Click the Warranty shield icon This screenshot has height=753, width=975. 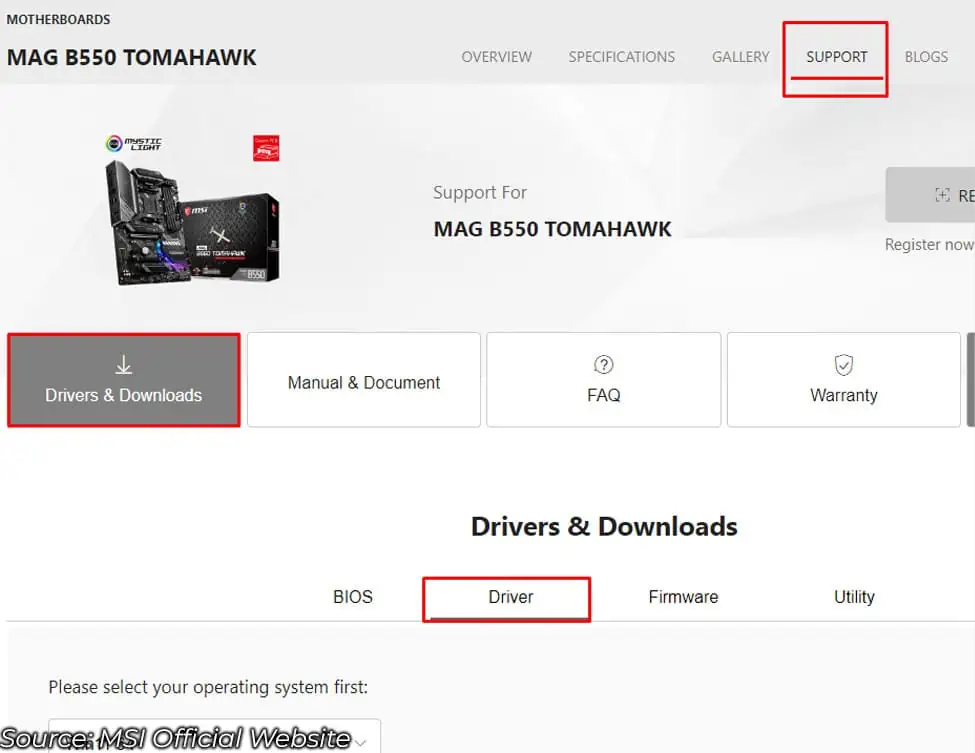(x=843, y=365)
